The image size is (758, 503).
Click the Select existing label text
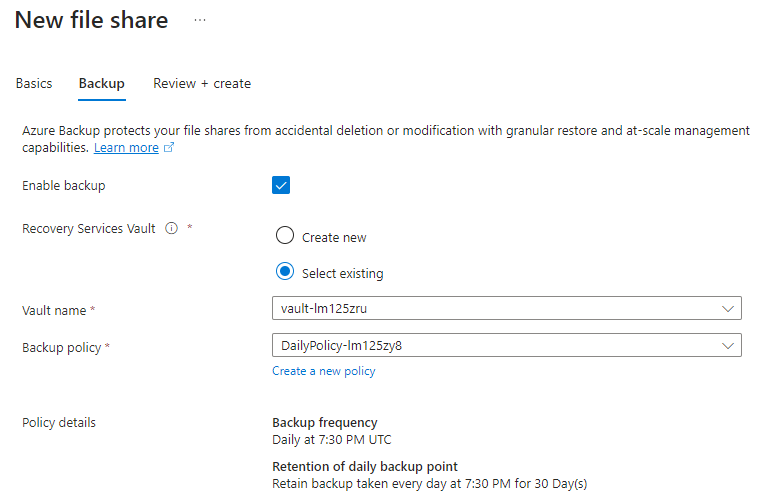(x=342, y=273)
